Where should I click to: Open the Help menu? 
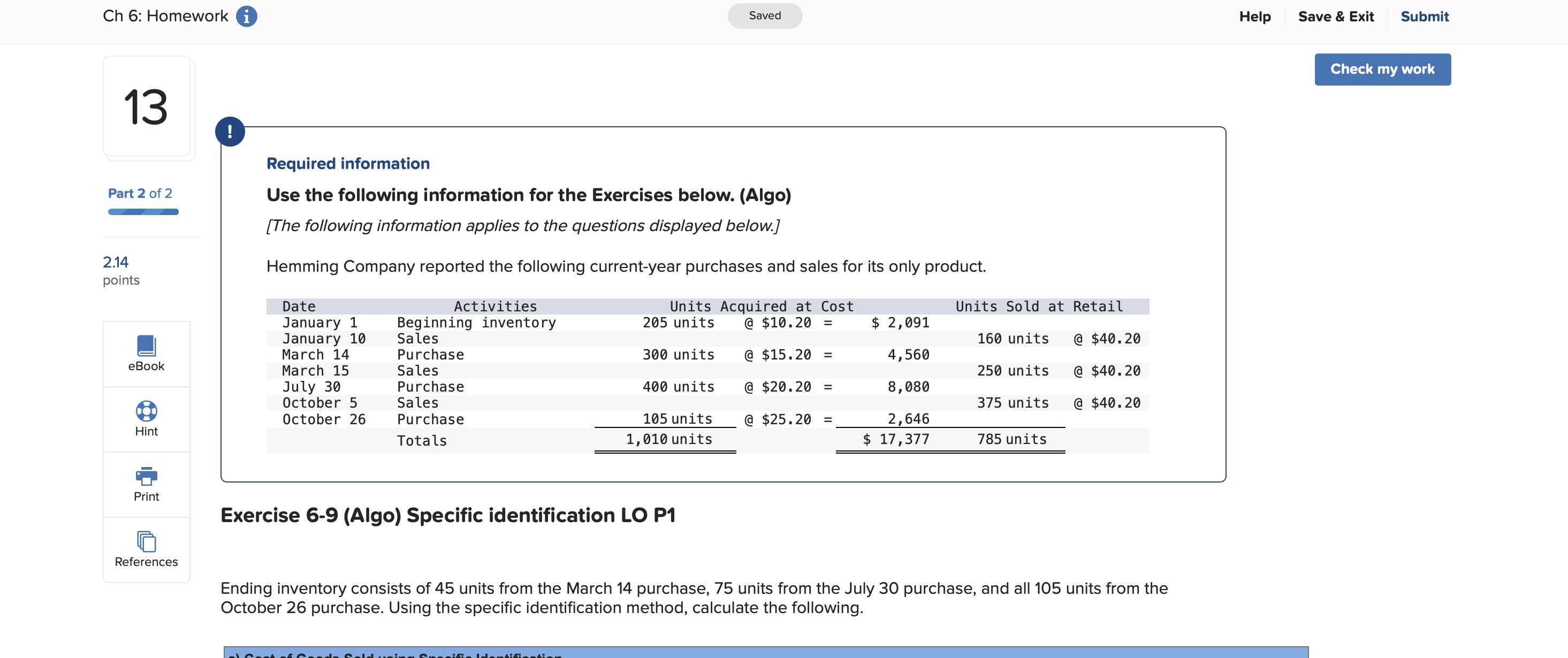[x=1254, y=17]
